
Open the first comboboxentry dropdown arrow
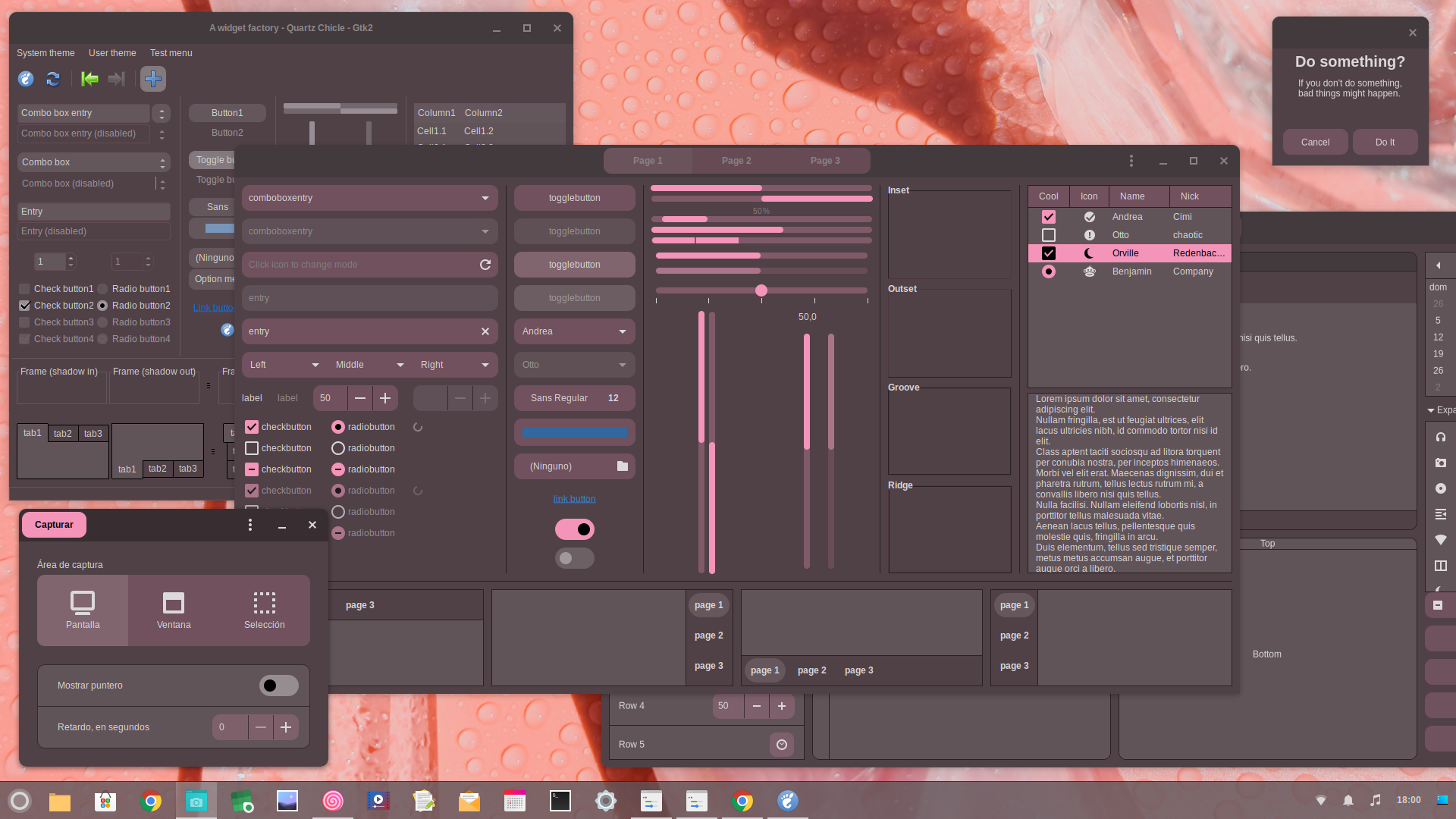tap(485, 198)
